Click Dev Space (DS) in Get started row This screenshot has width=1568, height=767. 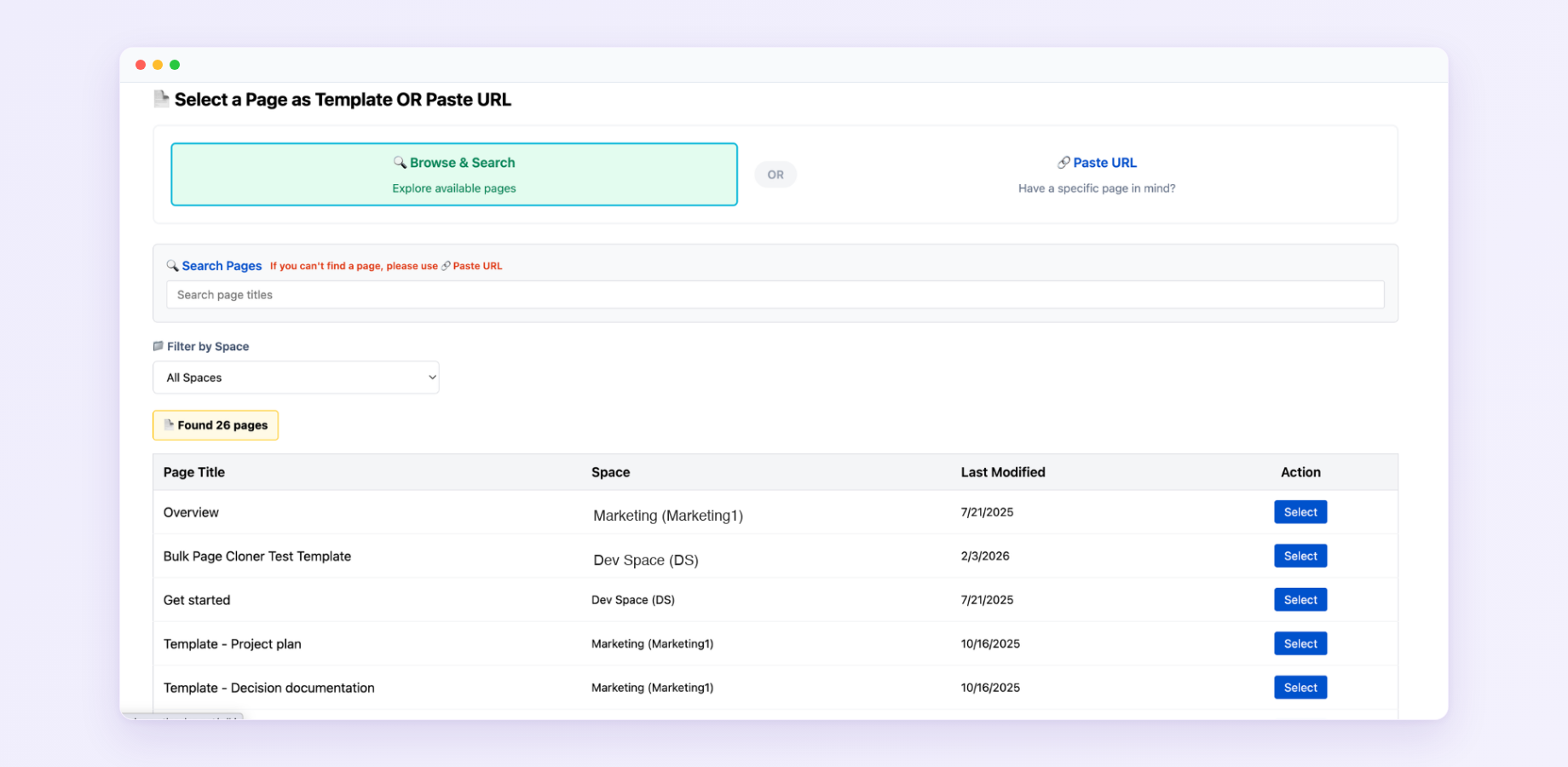[x=633, y=600]
